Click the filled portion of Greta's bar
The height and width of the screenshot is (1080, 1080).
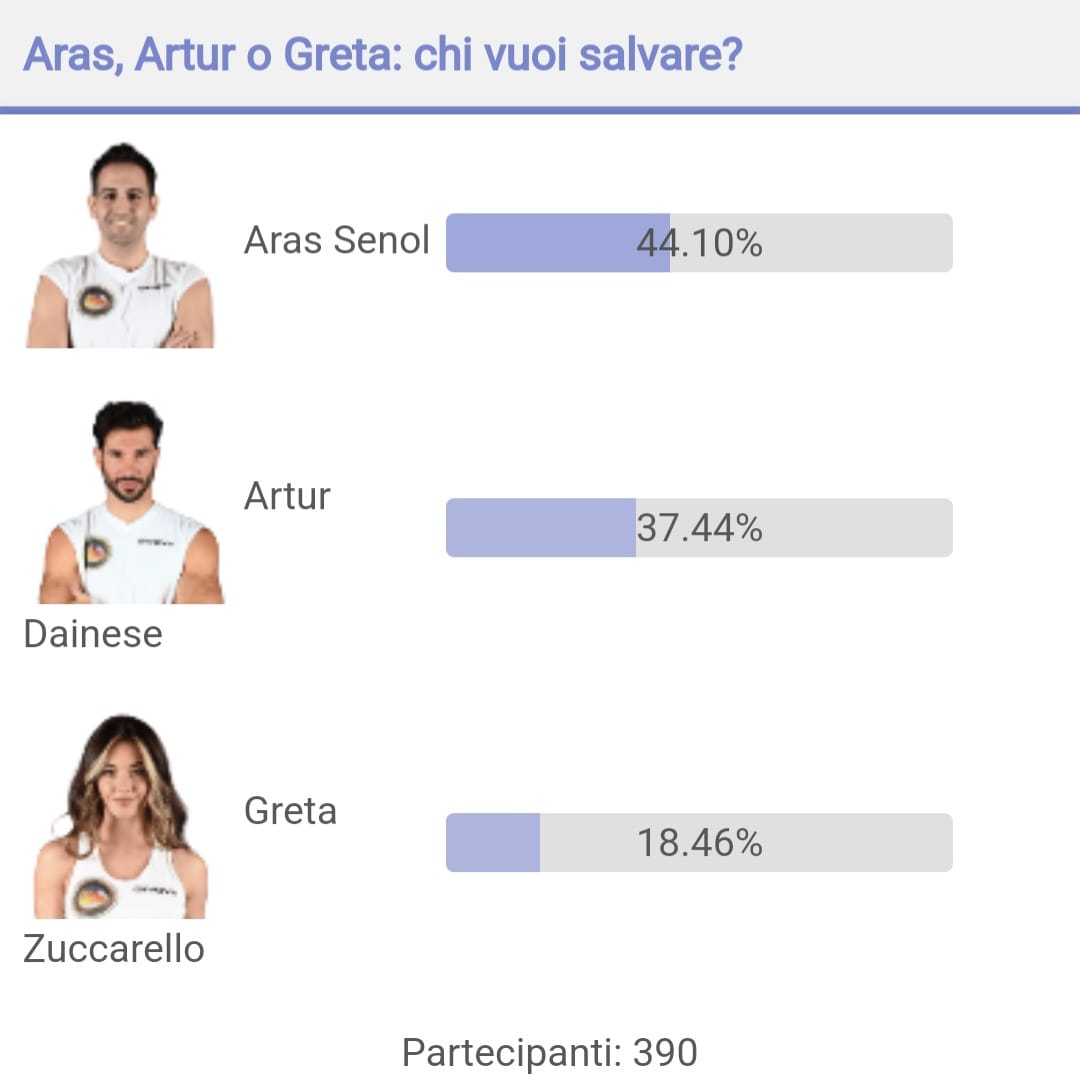click(492, 842)
